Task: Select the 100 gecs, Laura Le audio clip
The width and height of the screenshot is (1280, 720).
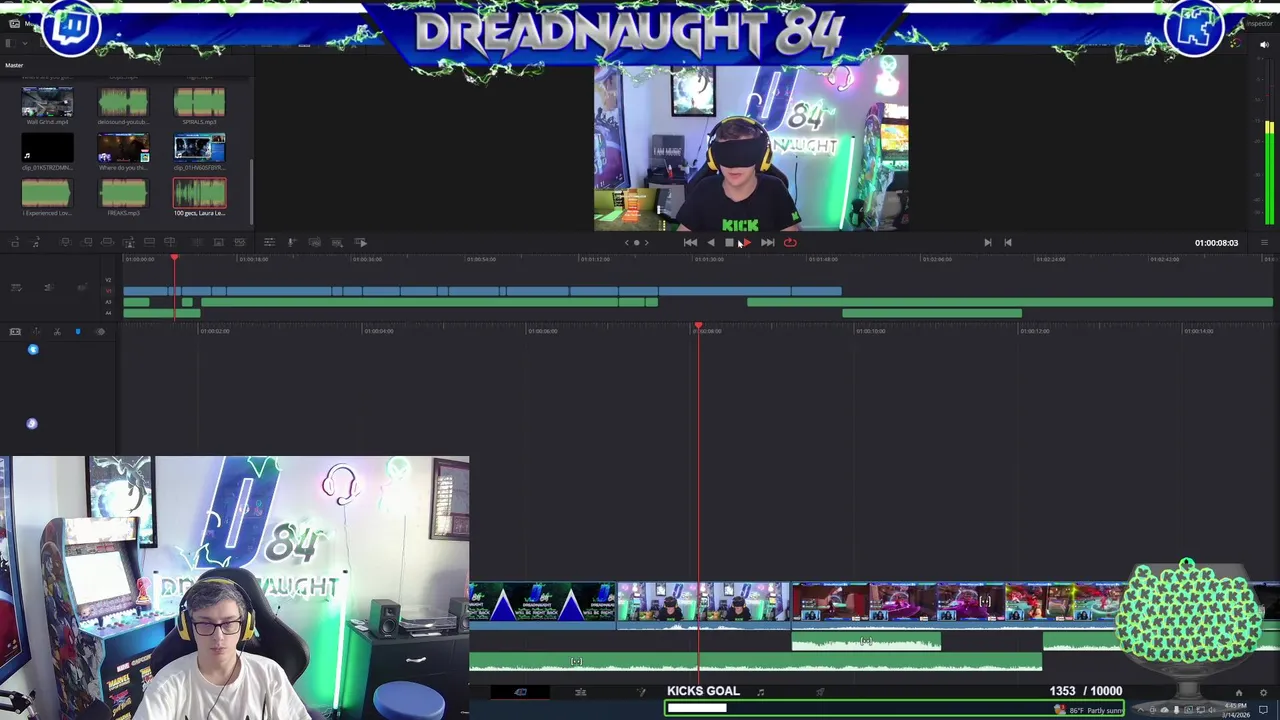Action: pos(199,193)
